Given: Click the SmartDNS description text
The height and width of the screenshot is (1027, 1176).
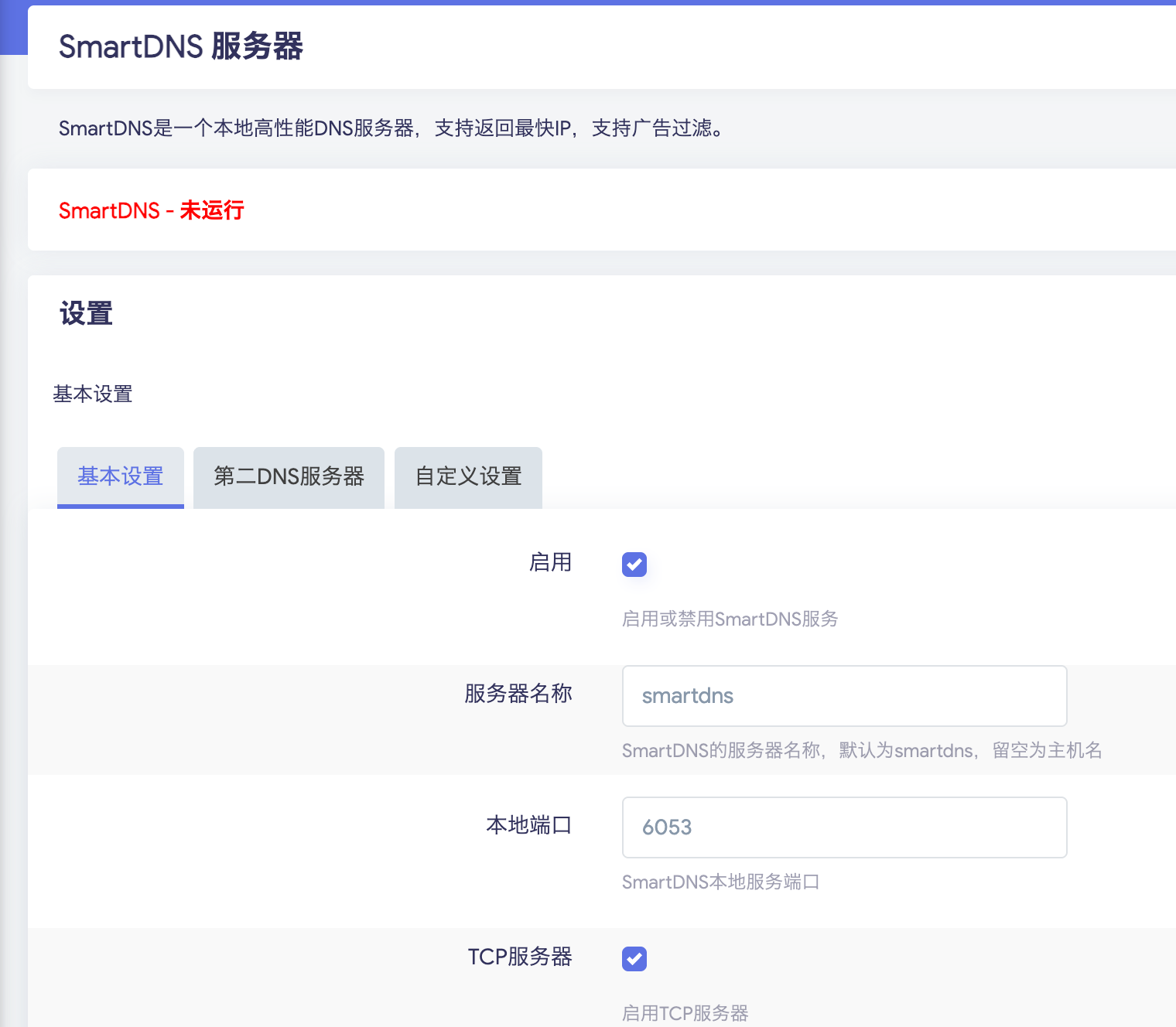Looking at the screenshot, I should click(391, 128).
